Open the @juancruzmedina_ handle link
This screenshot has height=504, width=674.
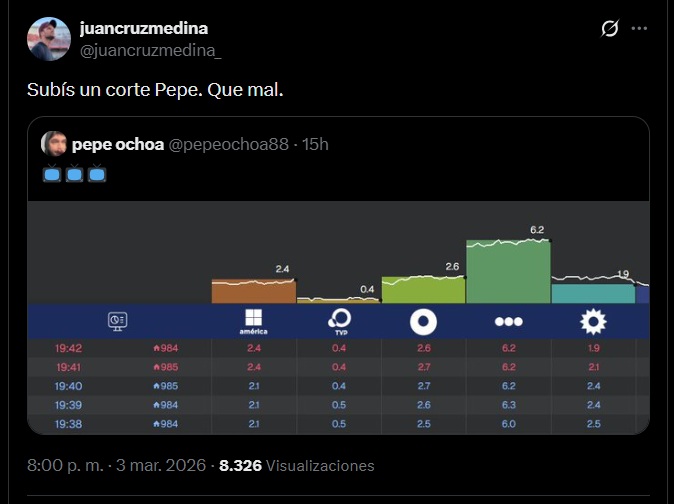click(150, 50)
